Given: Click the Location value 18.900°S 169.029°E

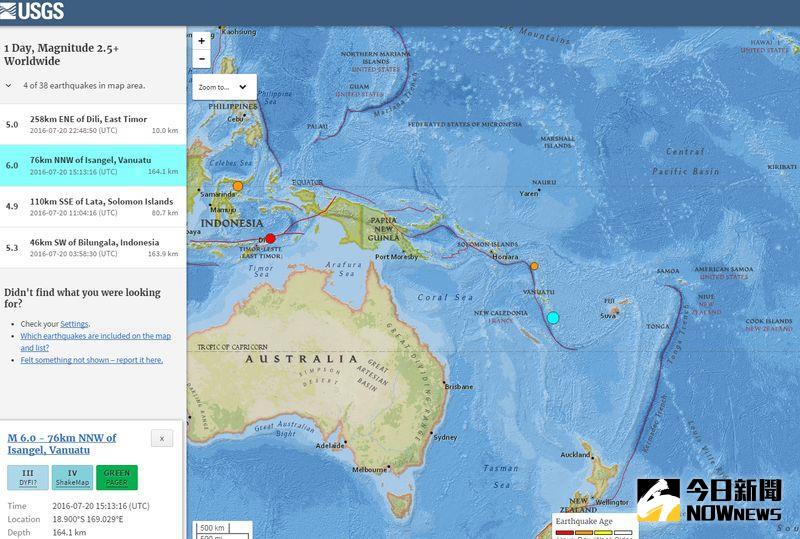Looking at the screenshot, I should point(88,519).
